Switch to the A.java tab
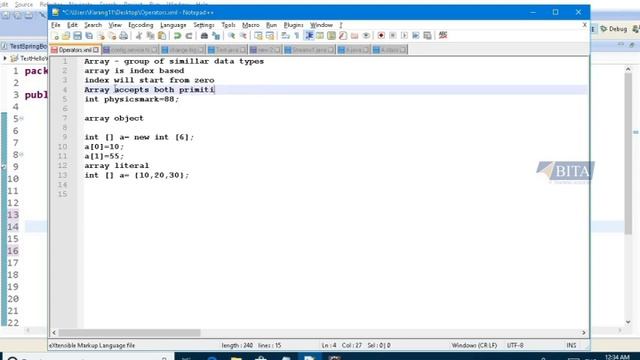Image resolution: width=640 pixels, height=360 pixels. pyautogui.click(x=353, y=50)
